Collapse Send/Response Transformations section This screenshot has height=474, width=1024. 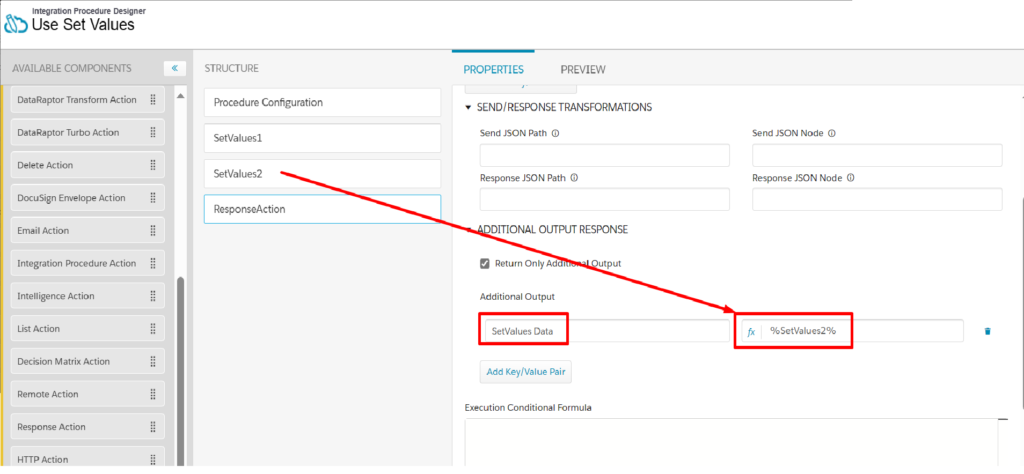468,108
